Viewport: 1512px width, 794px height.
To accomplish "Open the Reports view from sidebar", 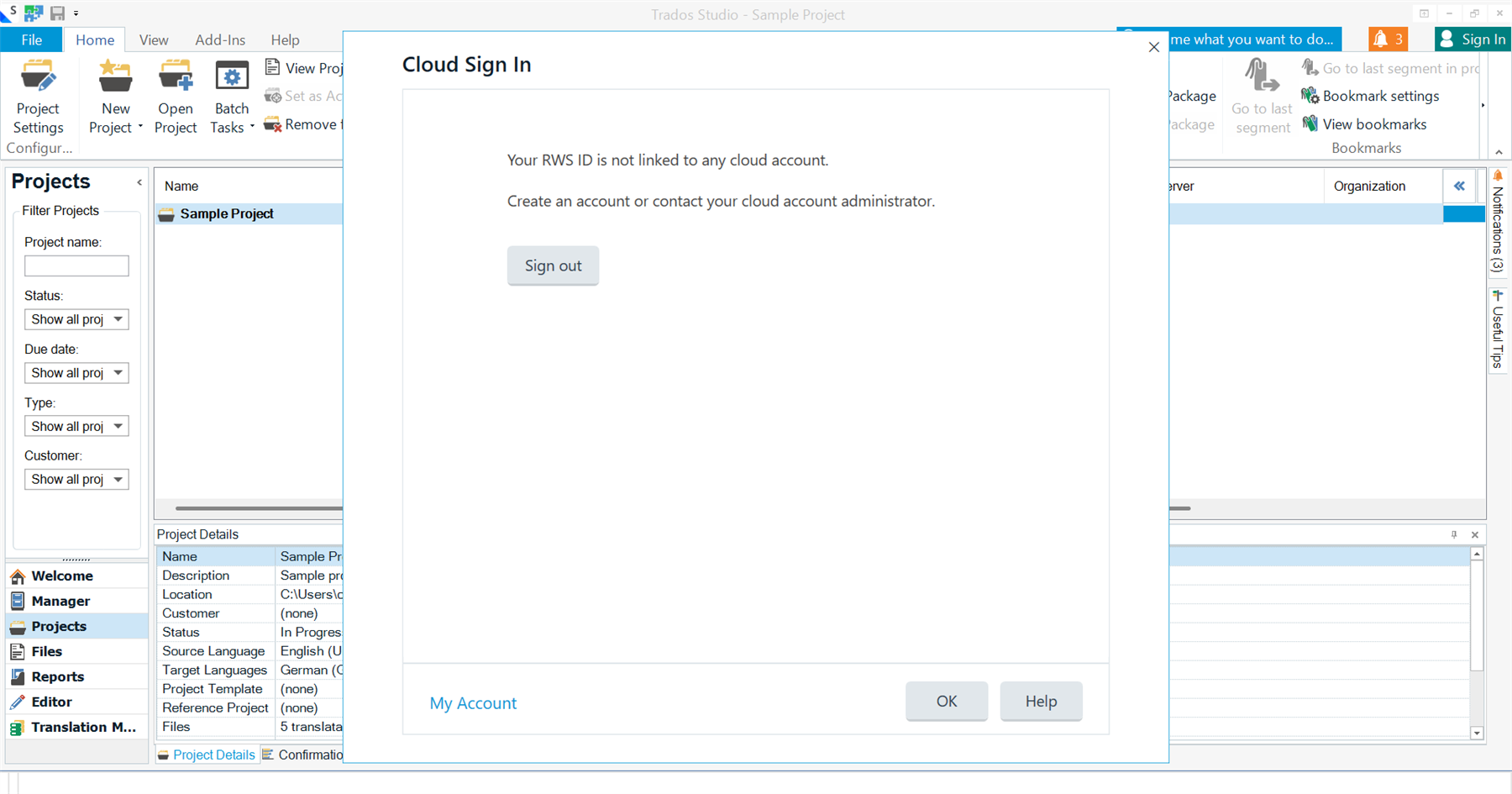I will click(x=58, y=676).
